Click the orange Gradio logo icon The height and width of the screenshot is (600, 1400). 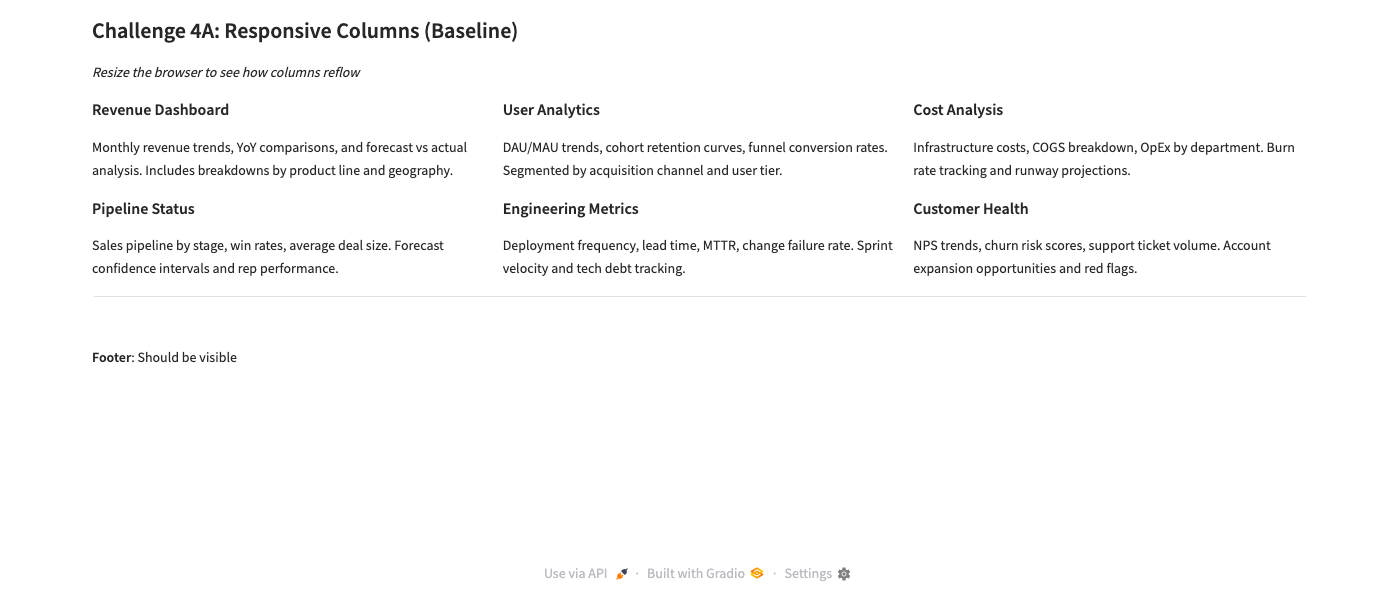pyautogui.click(x=757, y=574)
